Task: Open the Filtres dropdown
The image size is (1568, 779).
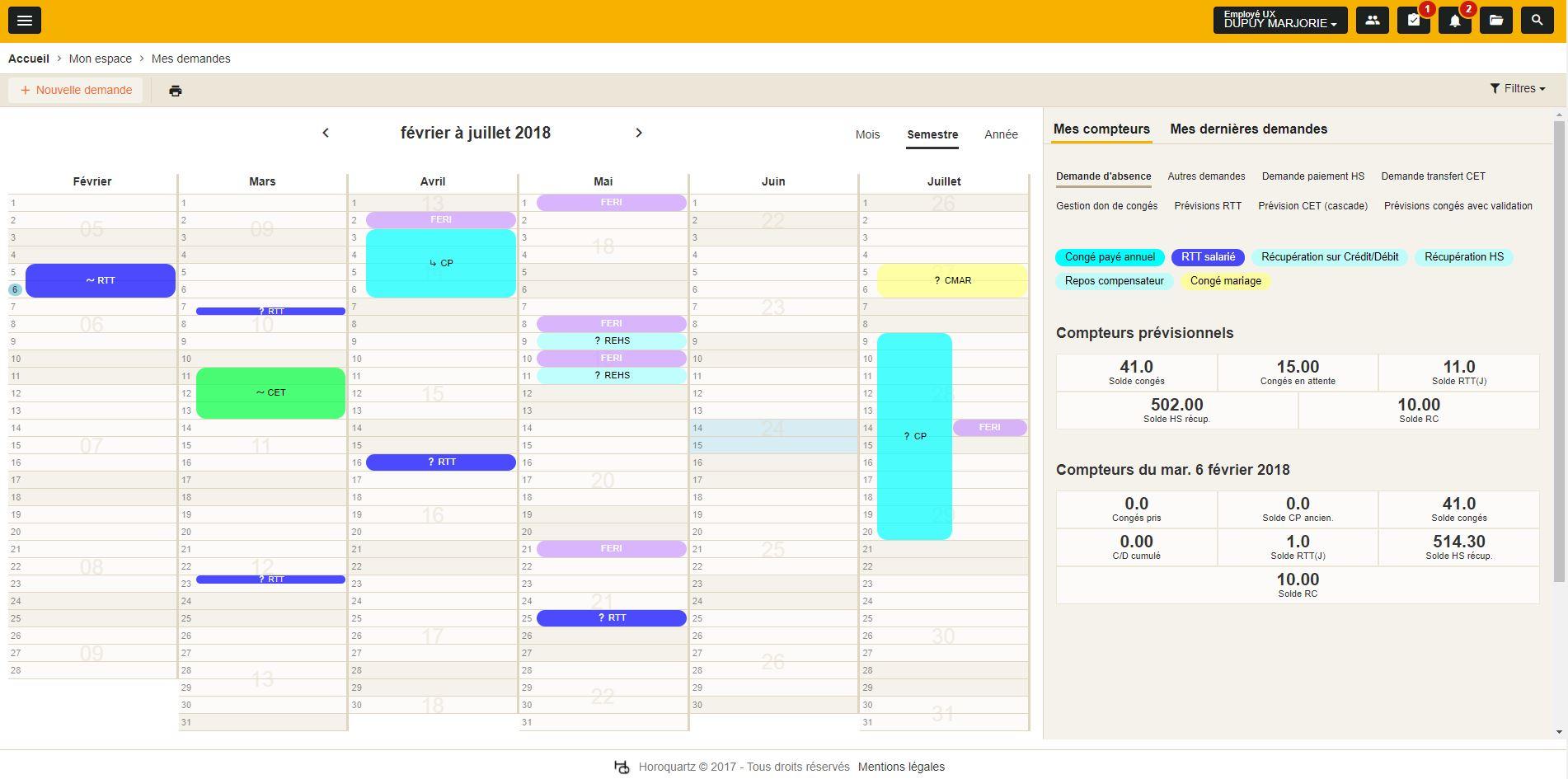Action: [x=1517, y=88]
